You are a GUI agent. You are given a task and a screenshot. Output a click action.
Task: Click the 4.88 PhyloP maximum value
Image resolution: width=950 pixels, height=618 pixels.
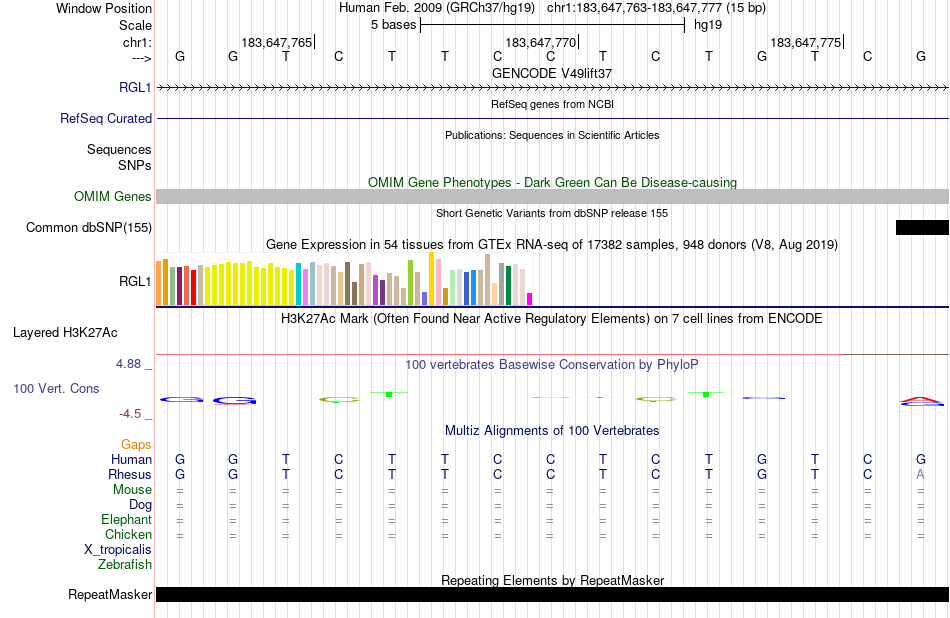[128, 364]
